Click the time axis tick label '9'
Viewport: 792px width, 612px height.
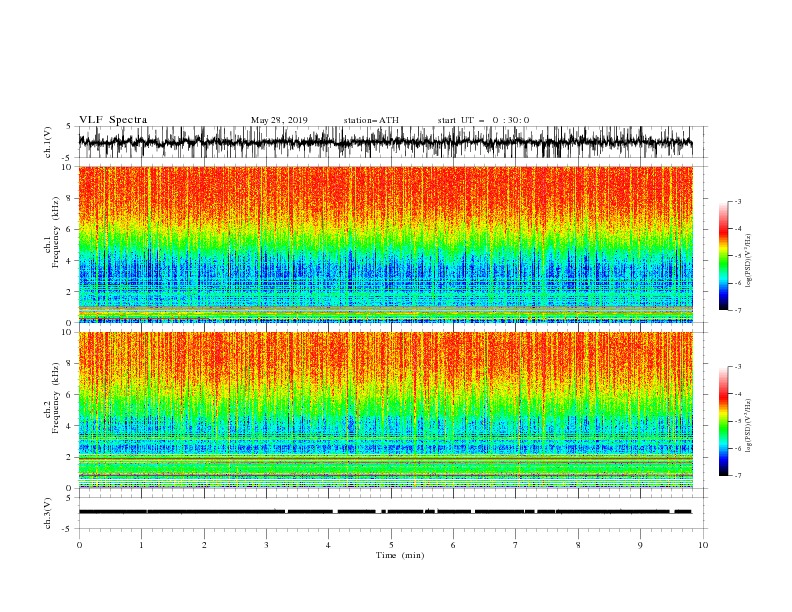640,545
